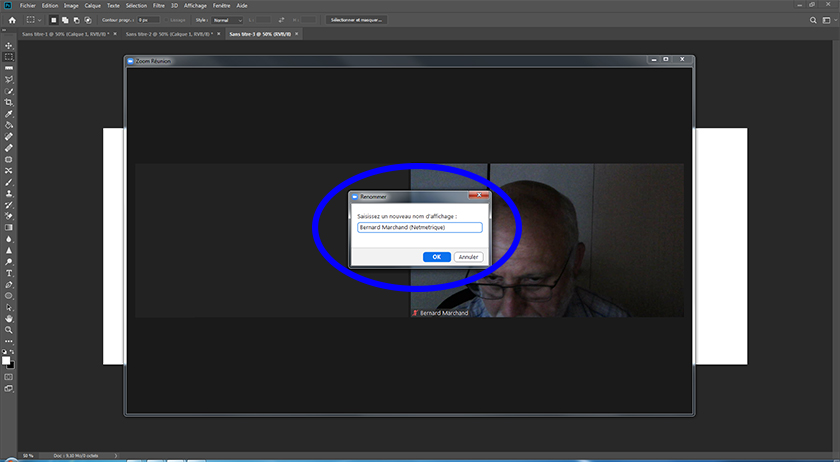
Task: Select the Hand tool
Action: [x=9, y=319]
